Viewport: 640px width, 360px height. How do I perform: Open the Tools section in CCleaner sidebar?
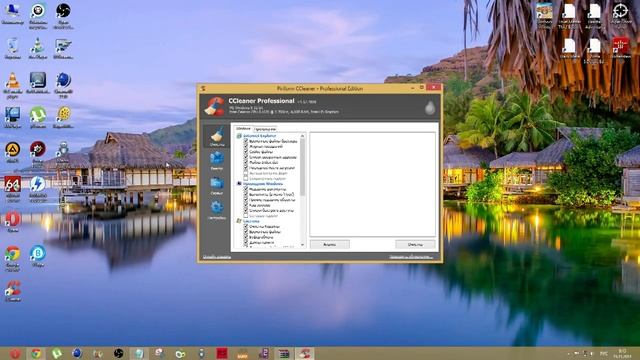pyautogui.click(x=216, y=185)
